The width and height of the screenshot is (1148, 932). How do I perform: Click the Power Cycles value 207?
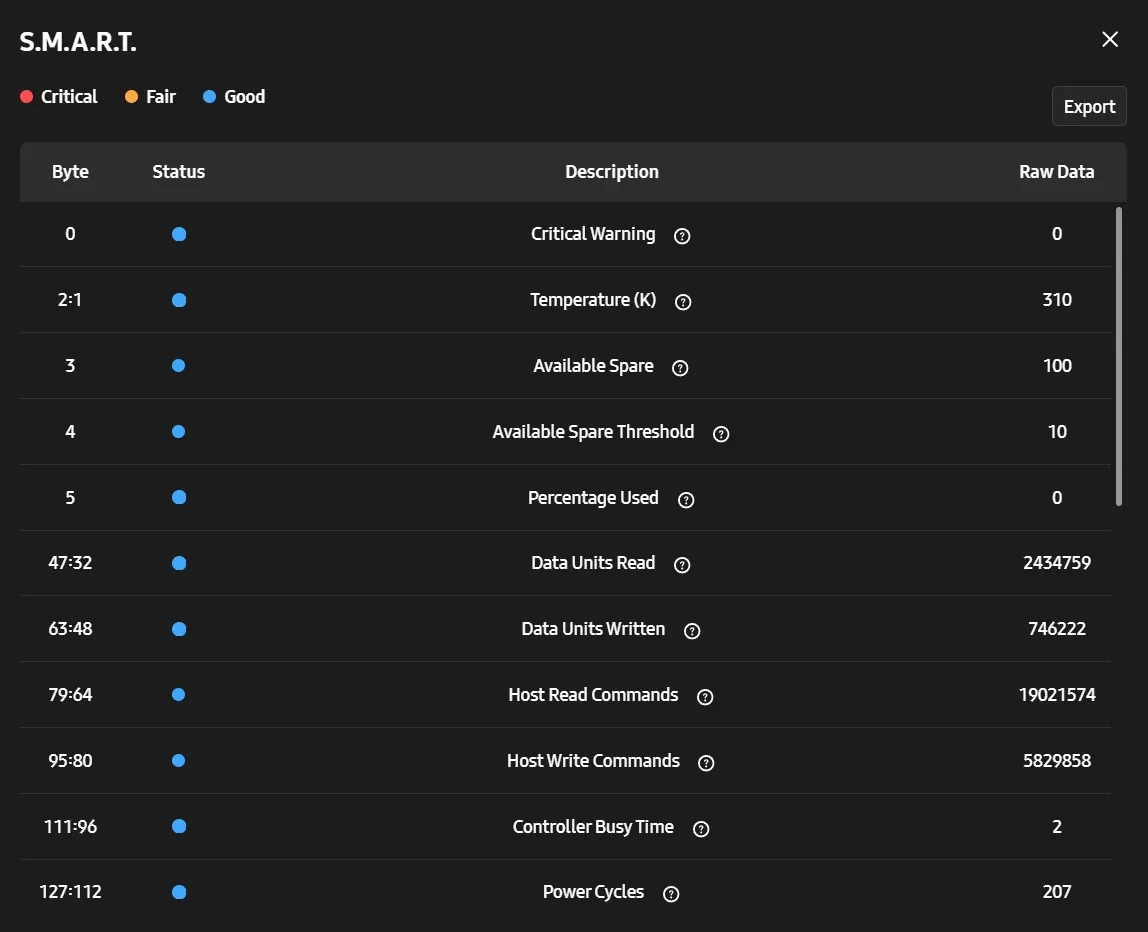[1056, 891]
